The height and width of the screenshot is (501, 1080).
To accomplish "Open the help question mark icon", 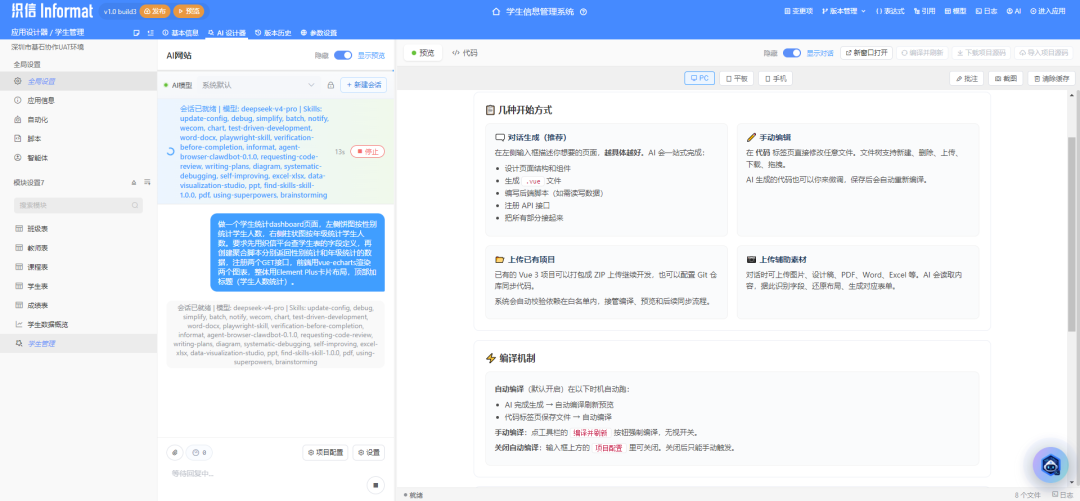I will click(x=583, y=12).
